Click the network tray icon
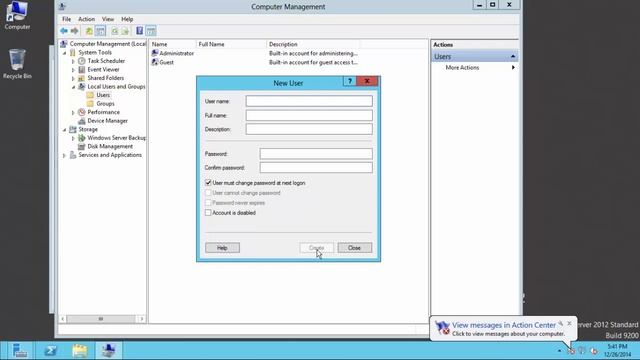 point(582,351)
